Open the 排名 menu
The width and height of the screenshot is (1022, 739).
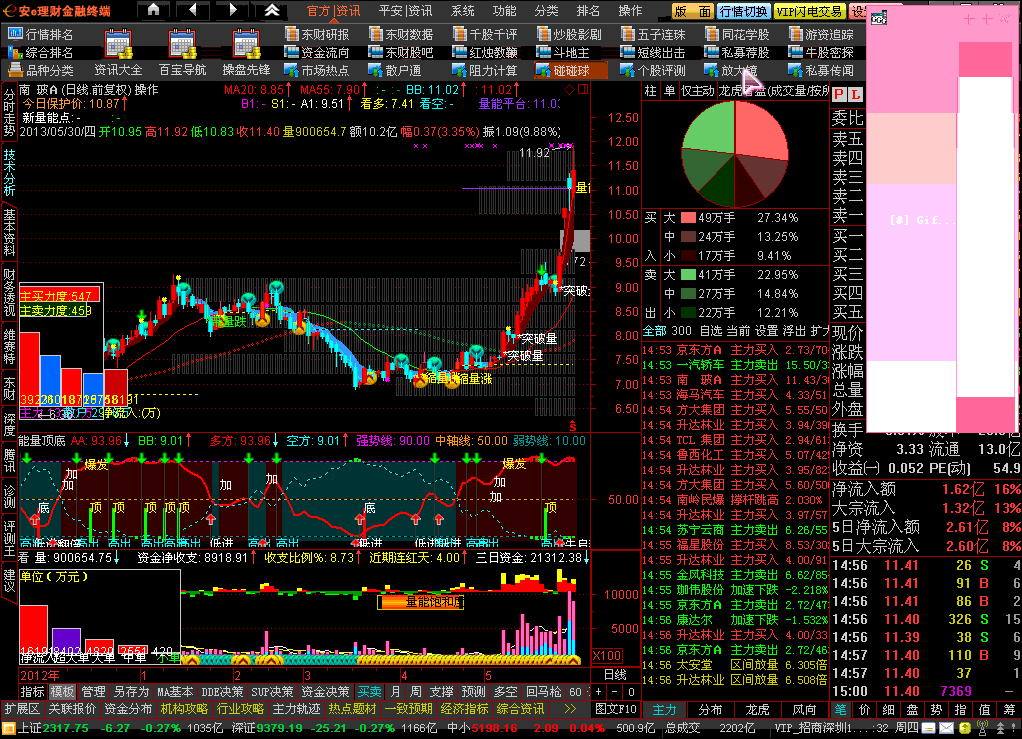588,10
